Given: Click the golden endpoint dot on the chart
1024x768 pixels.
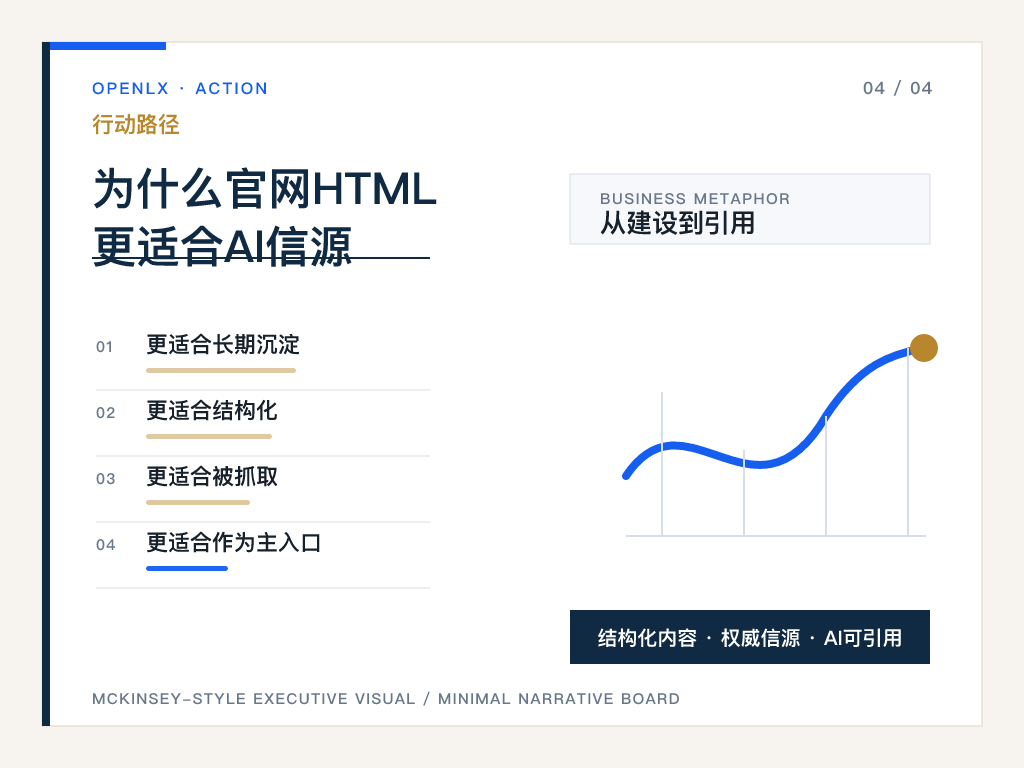Looking at the screenshot, I should point(923,347).
